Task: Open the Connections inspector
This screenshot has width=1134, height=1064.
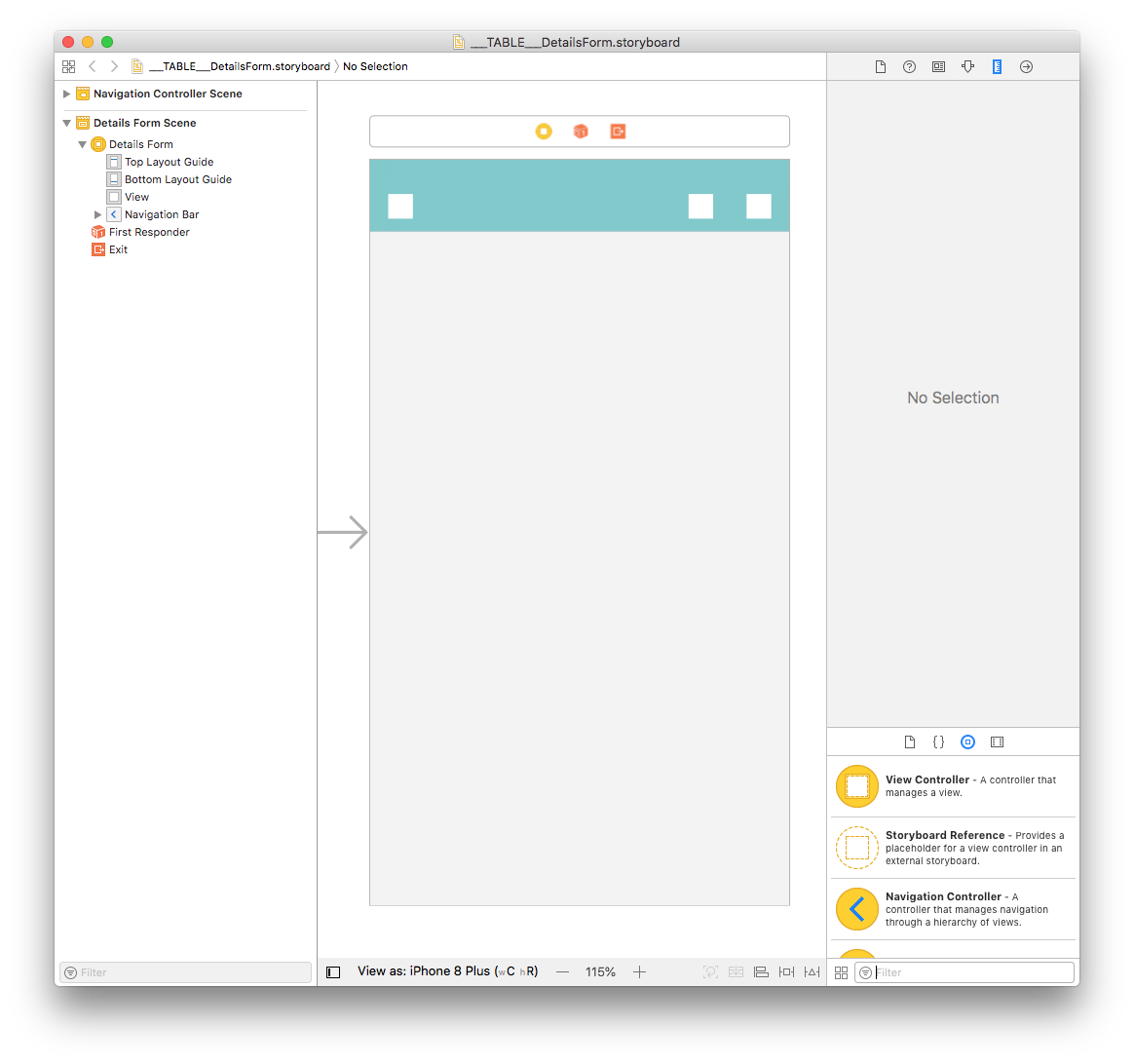Action: tap(1026, 66)
